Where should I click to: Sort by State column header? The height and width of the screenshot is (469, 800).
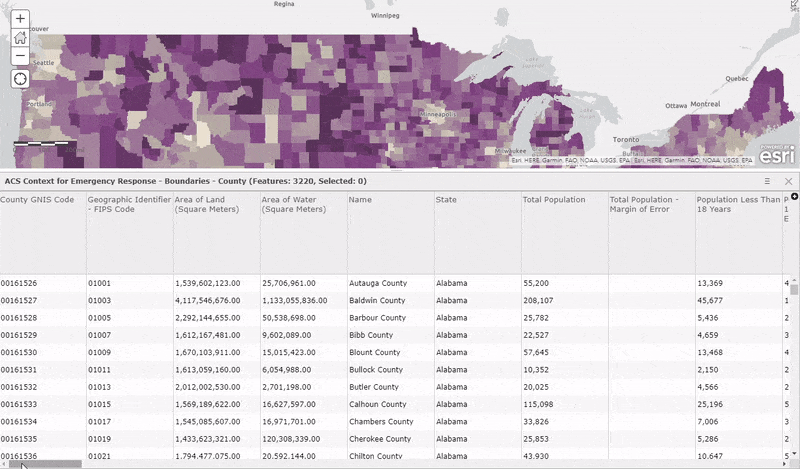(446, 200)
